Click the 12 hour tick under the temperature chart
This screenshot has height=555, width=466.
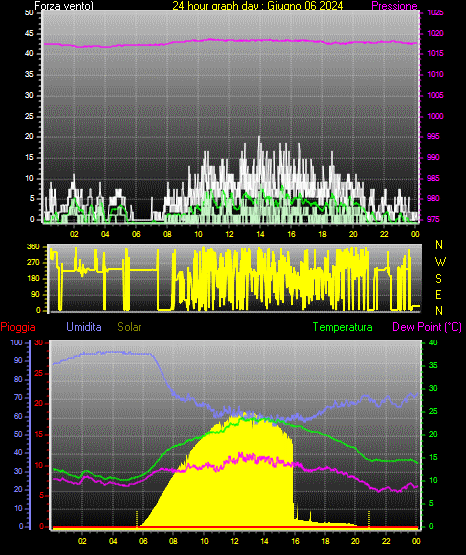(235, 541)
